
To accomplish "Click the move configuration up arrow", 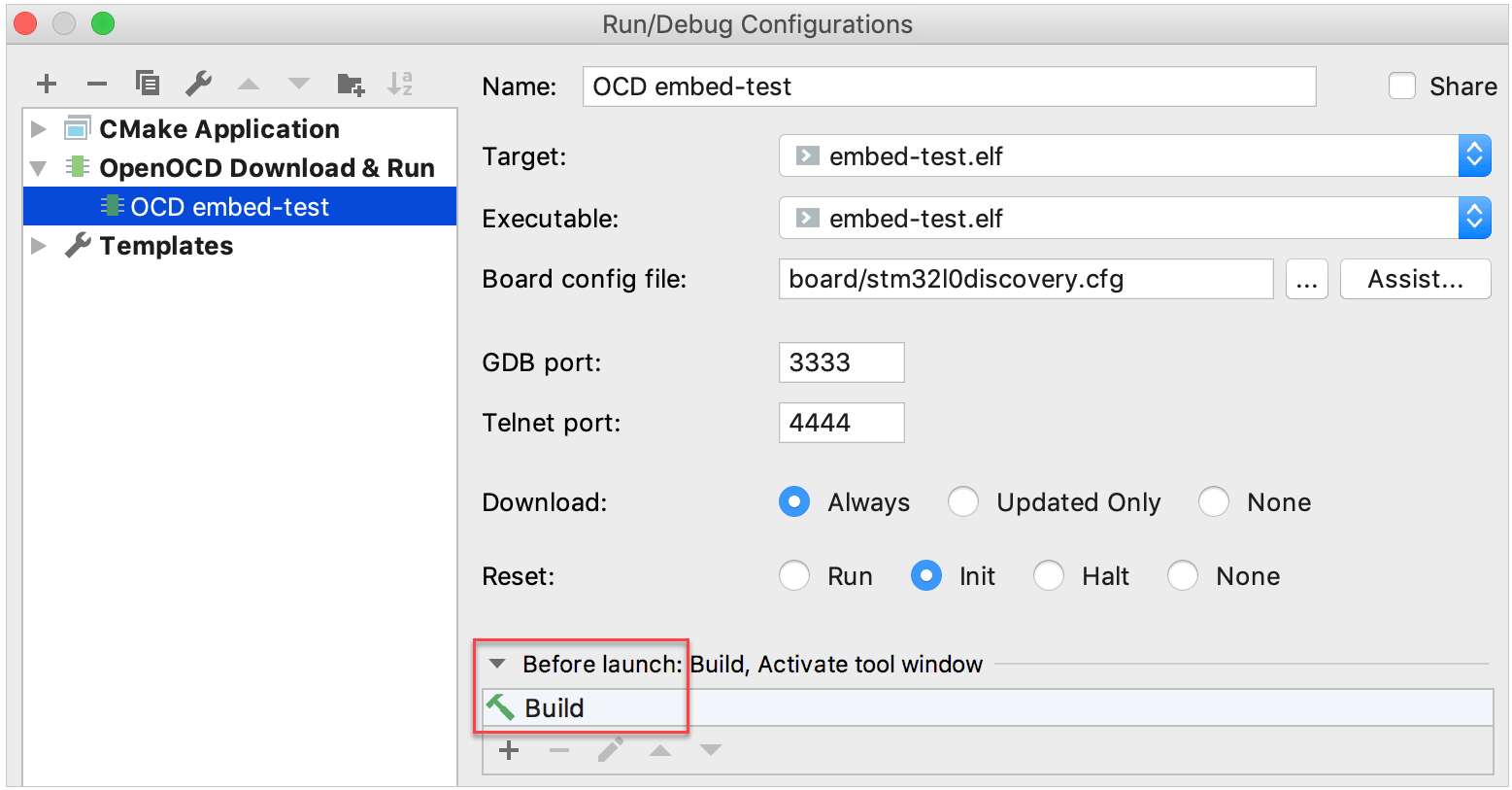I will pyautogui.click(x=249, y=84).
